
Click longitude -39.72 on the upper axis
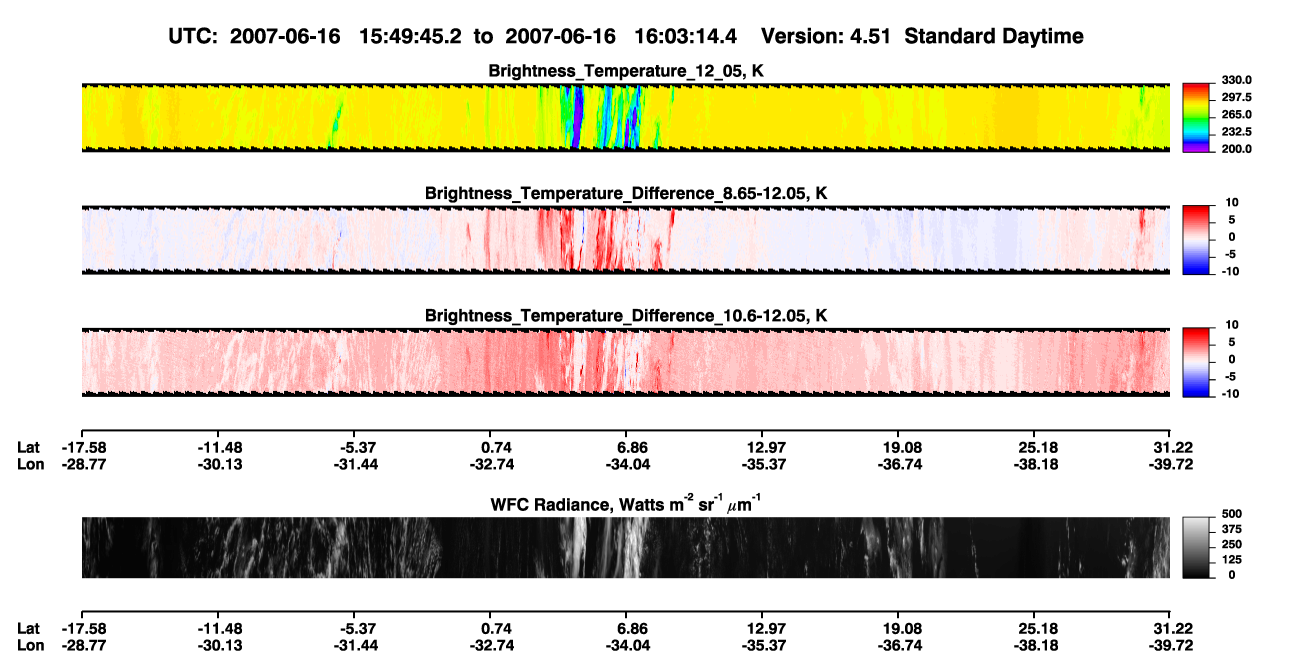(1171, 464)
